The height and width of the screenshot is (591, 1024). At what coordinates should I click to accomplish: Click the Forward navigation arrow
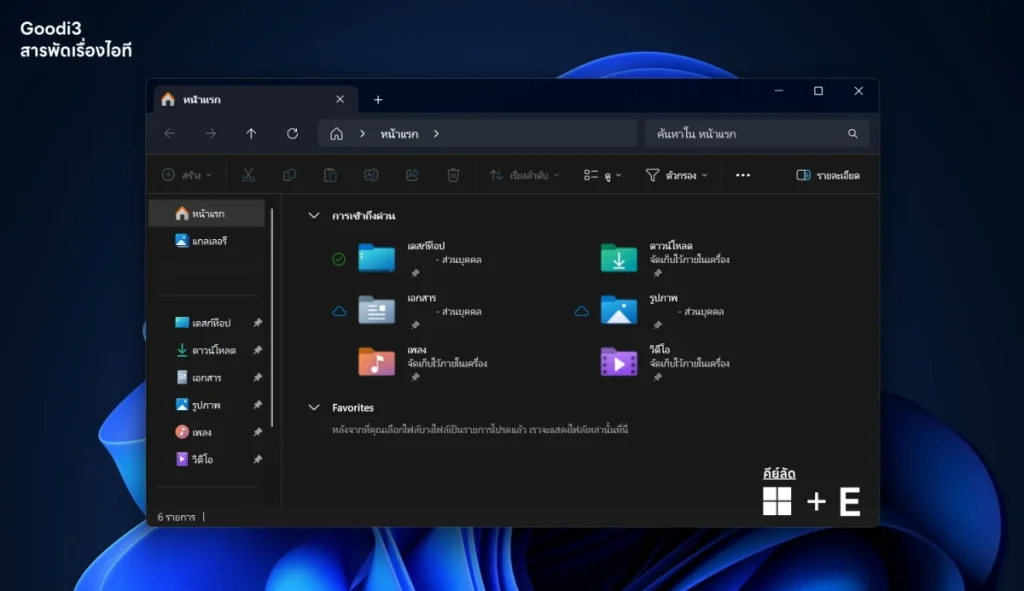click(x=210, y=133)
